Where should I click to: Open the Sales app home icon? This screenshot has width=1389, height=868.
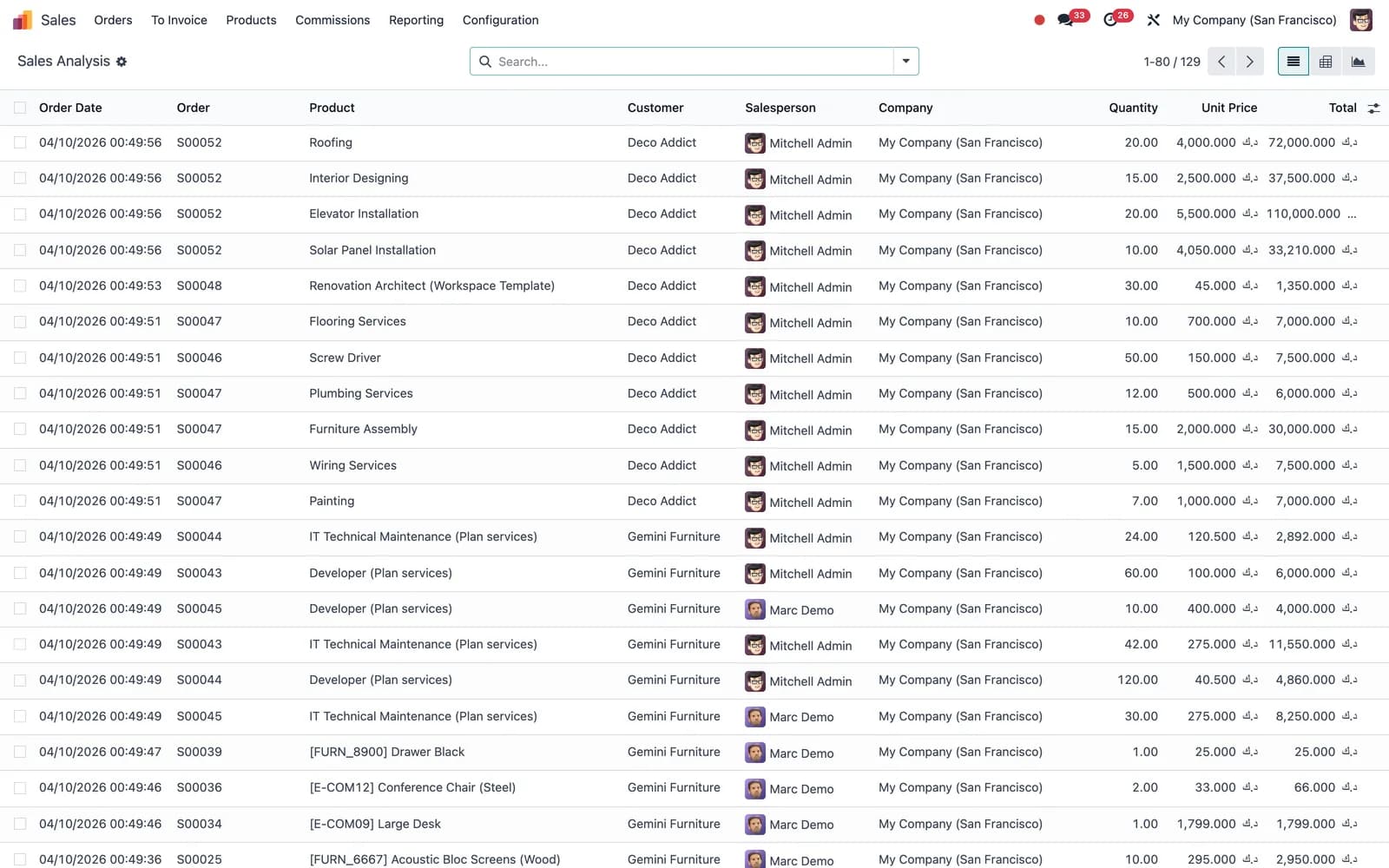[23, 20]
